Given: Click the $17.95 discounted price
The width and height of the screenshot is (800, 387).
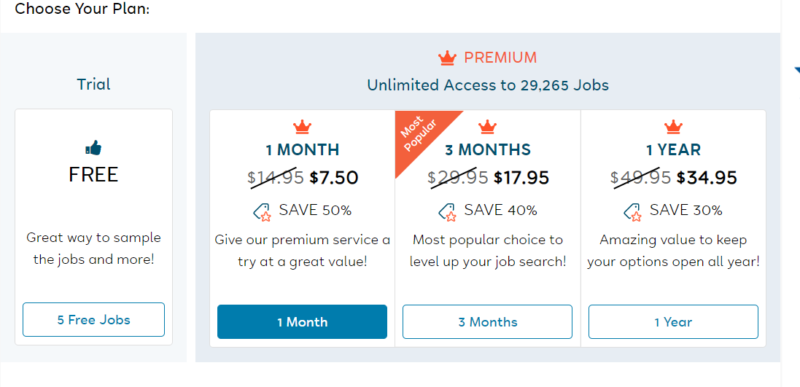Looking at the screenshot, I should (x=521, y=178).
